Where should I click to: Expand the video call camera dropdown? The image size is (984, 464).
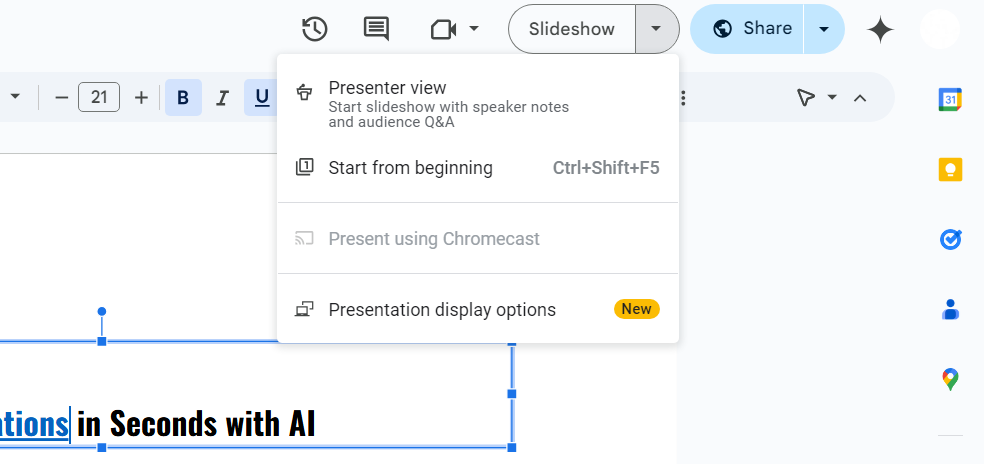point(474,29)
